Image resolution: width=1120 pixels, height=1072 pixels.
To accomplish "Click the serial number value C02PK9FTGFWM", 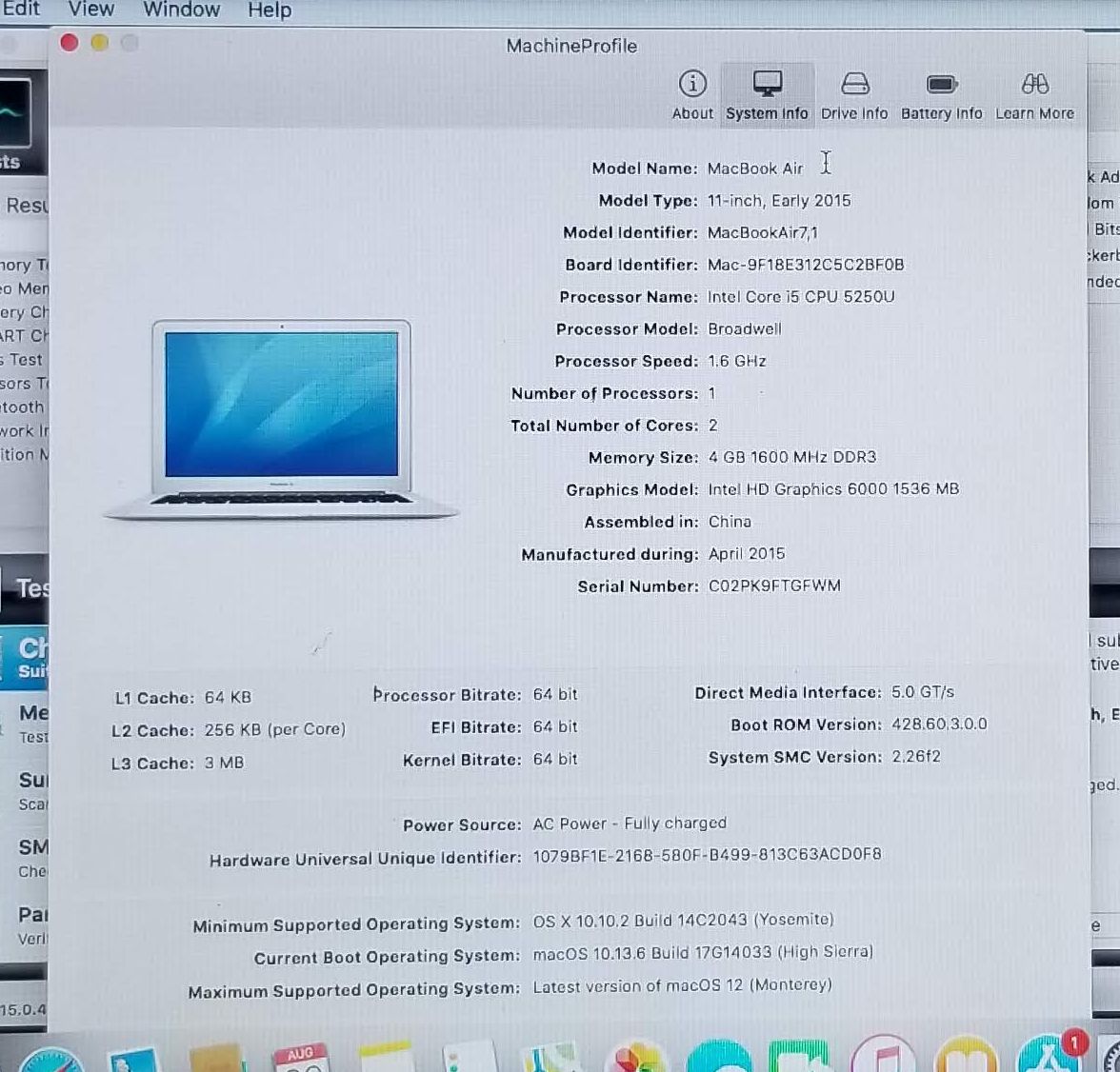I will coord(774,586).
